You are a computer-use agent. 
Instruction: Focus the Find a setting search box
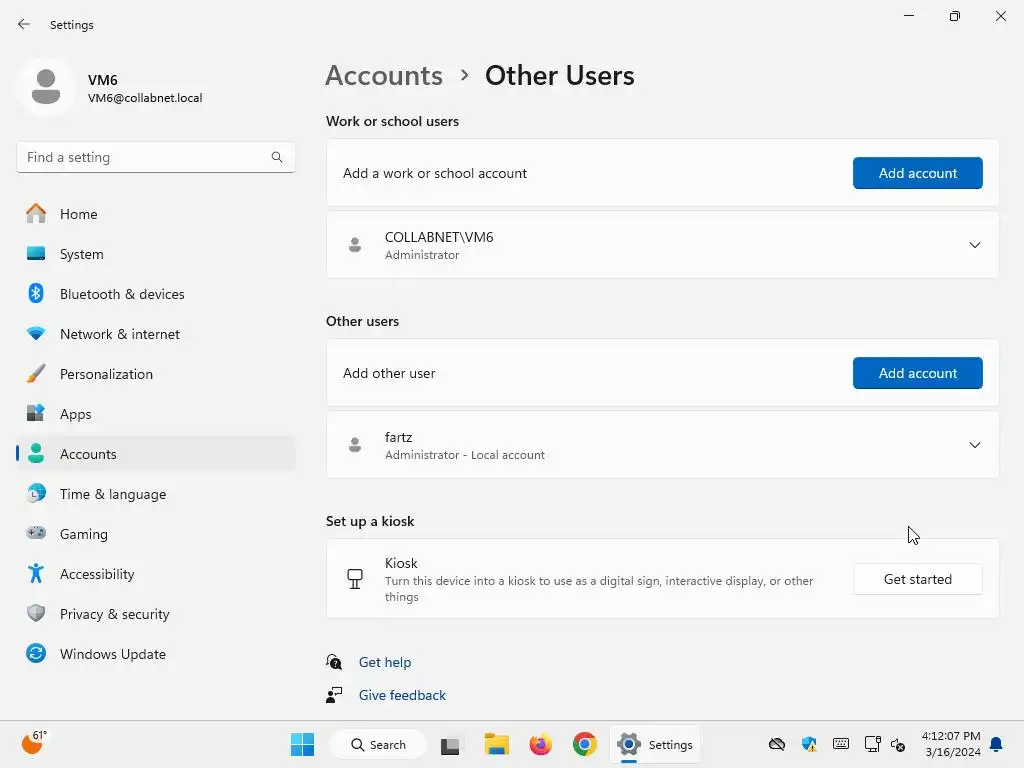(x=145, y=157)
